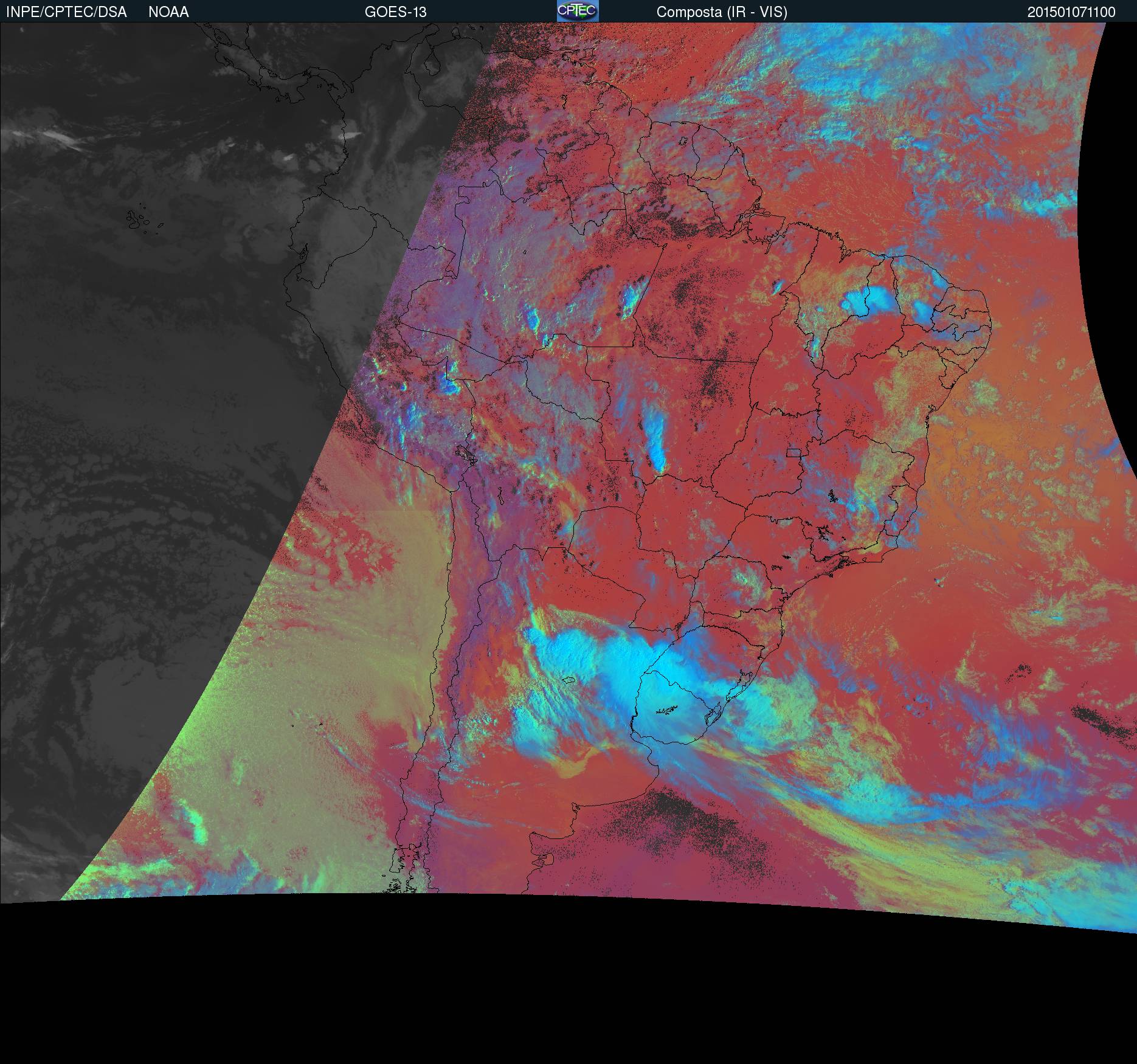
Task: Click the Galápagos Islands outline in the Pacific
Action: tap(142, 220)
